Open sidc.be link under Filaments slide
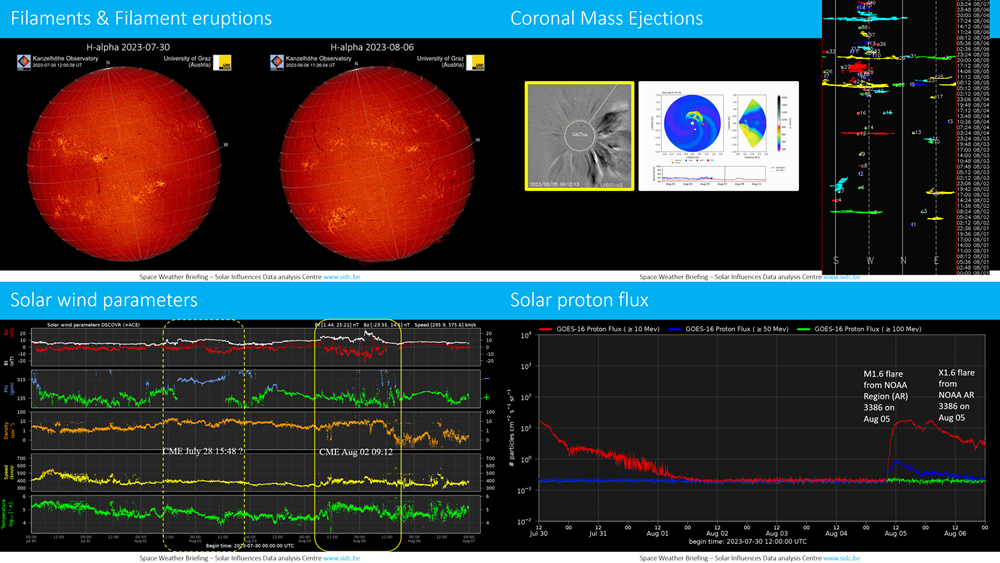Screen dimensions: 1000x563 click(x=341, y=276)
